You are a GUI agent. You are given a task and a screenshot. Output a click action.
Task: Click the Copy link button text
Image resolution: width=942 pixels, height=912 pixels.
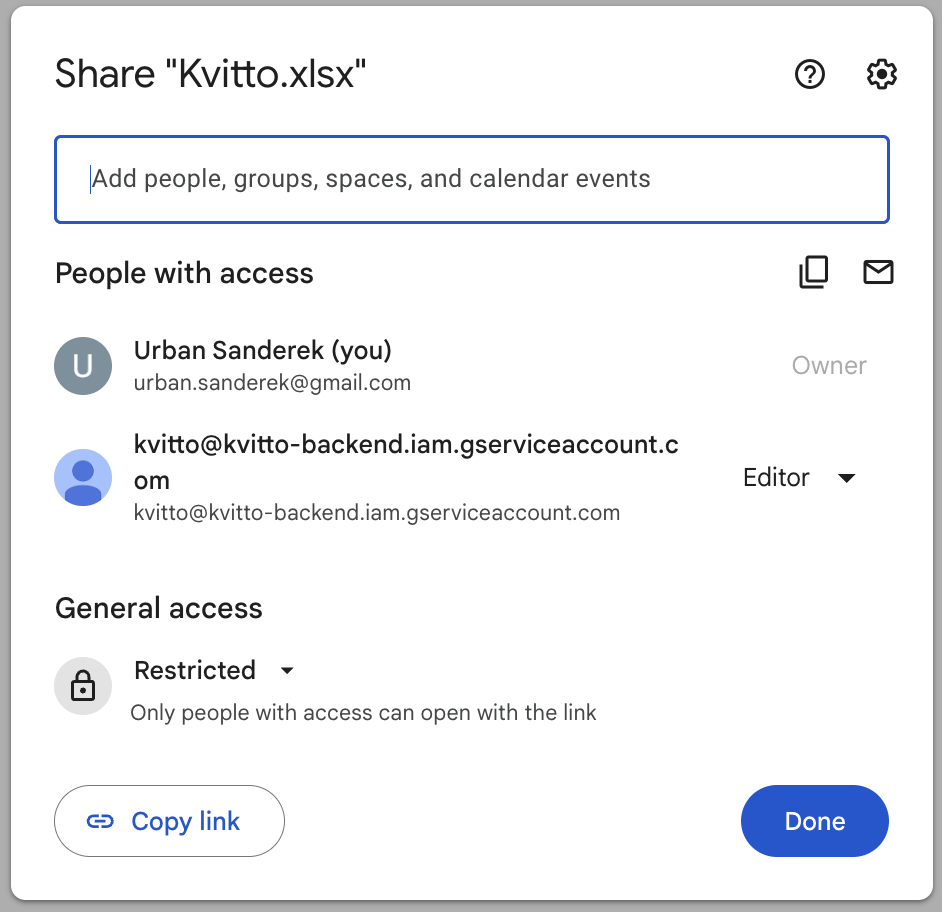[186, 821]
